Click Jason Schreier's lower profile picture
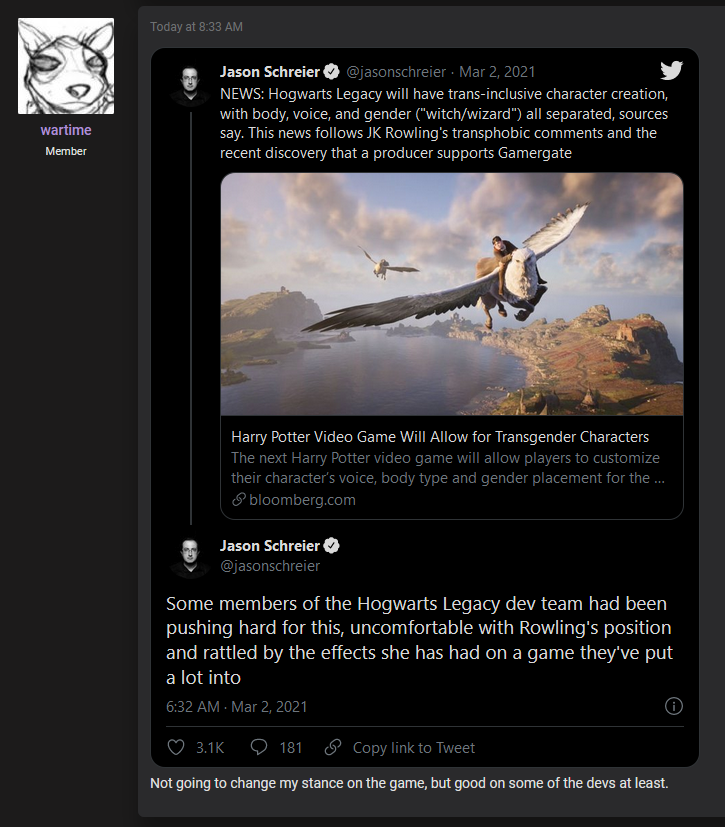 tap(190, 557)
